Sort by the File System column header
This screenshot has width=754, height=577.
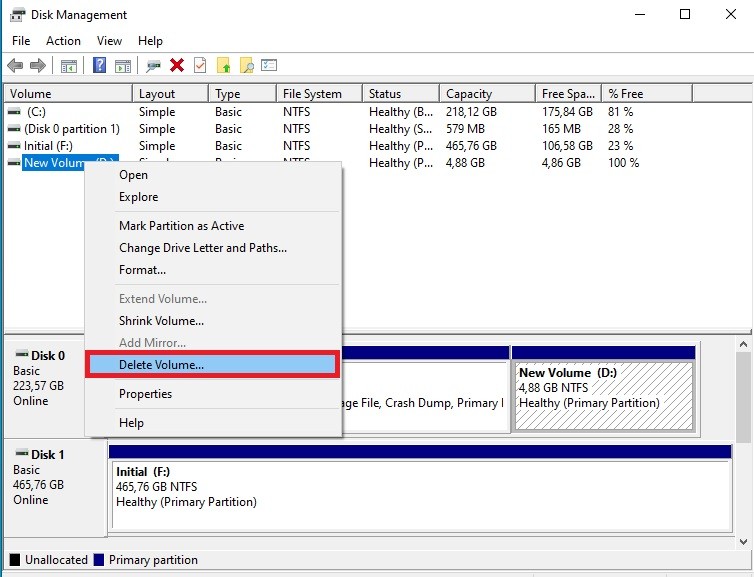[319, 93]
